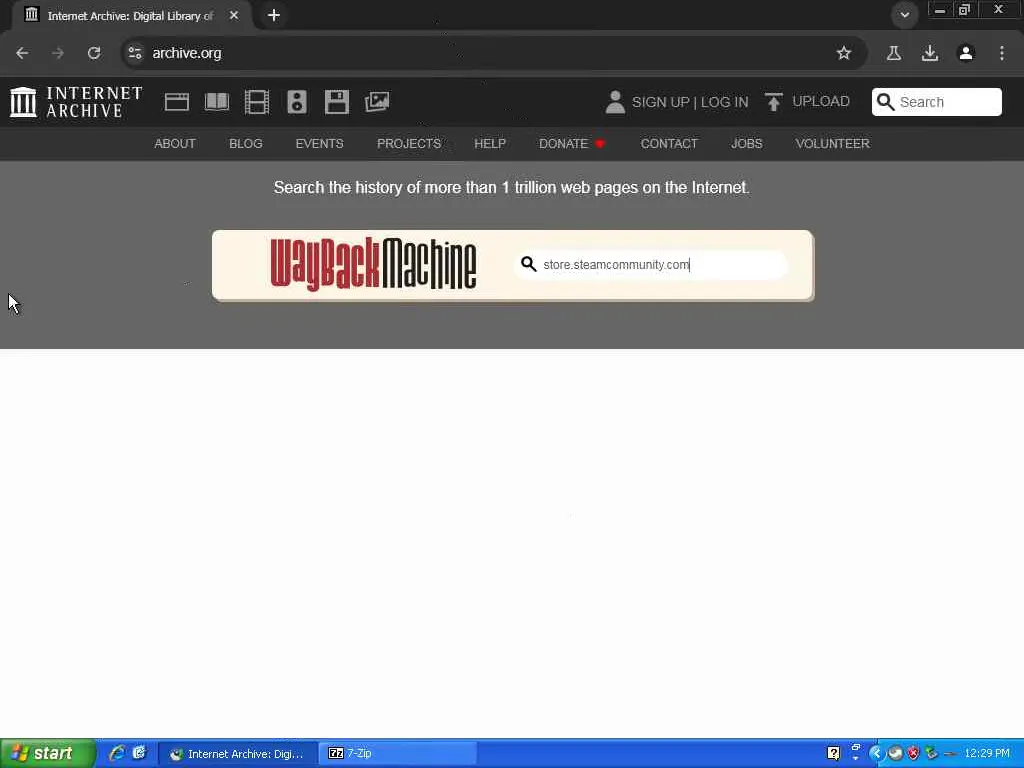1024x768 pixels.
Task: Bookmark this page with the star icon
Action: pyautogui.click(x=844, y=53)
